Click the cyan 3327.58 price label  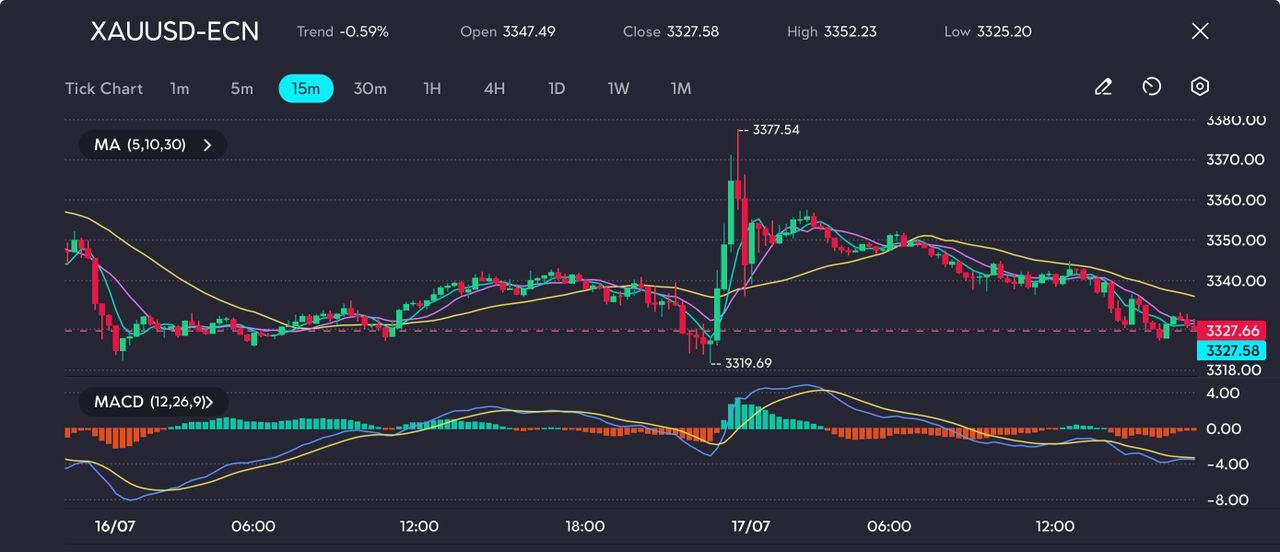pyautogui.click(x=1232, y=350)
